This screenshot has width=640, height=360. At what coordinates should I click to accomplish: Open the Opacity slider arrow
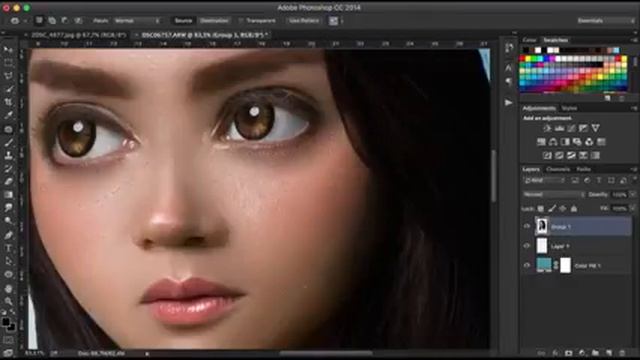(633, 195)
